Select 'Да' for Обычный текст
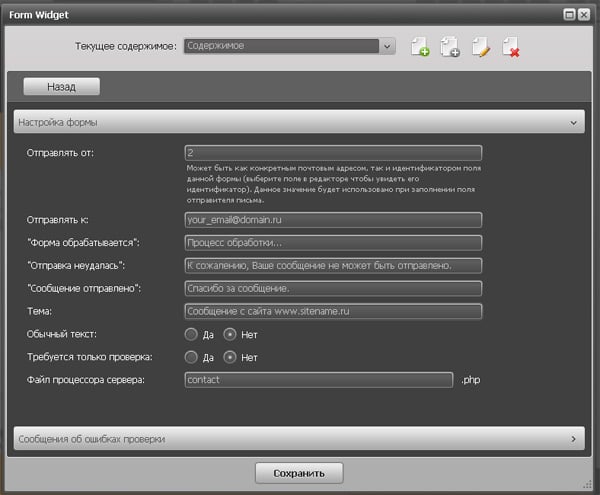The height and width of the screenshot is (495, 600). pyautogui.click(x=191, y=334)
